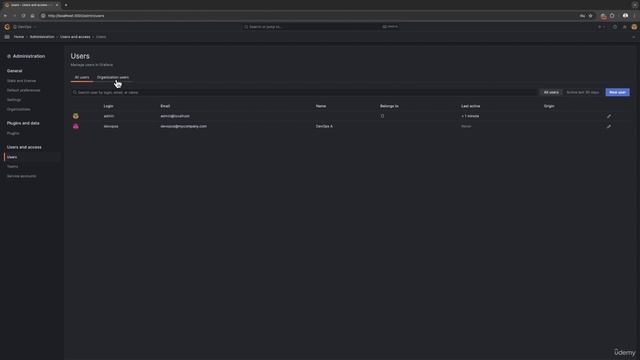Sort by the Name column header

coord(321,106)
